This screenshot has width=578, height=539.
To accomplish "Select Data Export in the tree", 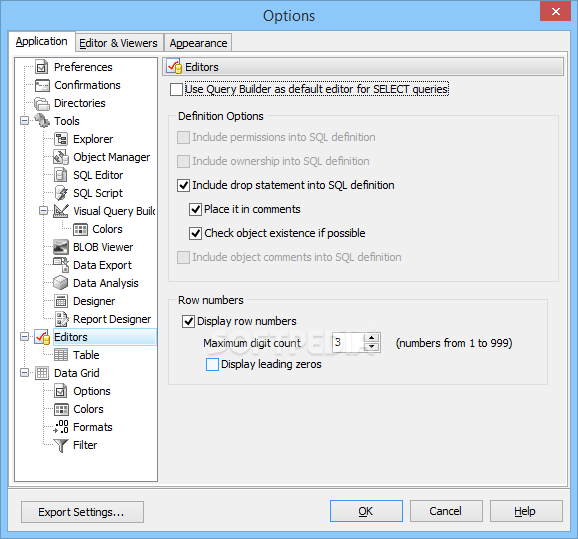I will coord(102,265).
